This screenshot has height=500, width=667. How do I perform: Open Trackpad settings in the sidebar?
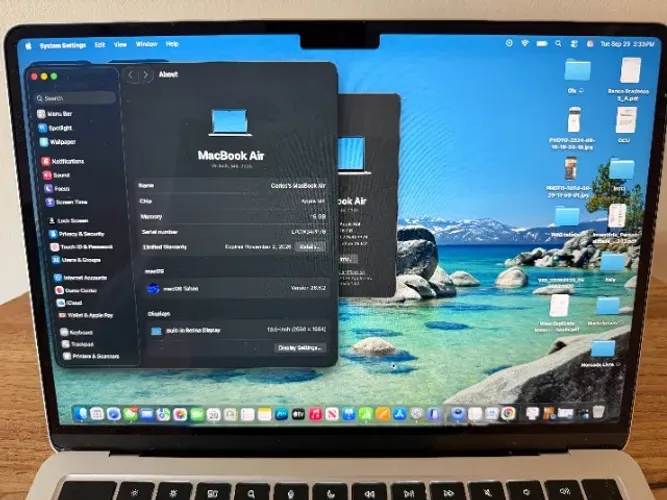(78, 344)
